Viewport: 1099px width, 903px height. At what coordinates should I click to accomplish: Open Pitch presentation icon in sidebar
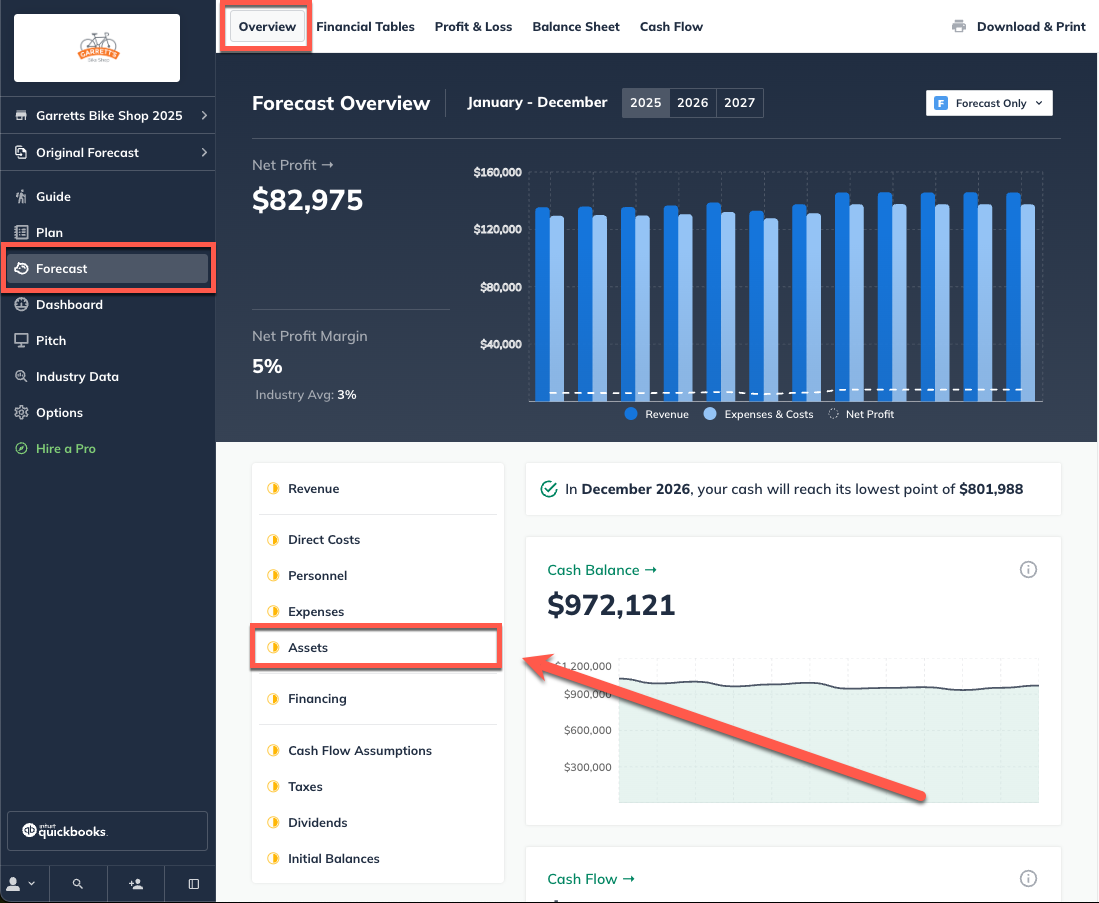[x=21, y=341]
